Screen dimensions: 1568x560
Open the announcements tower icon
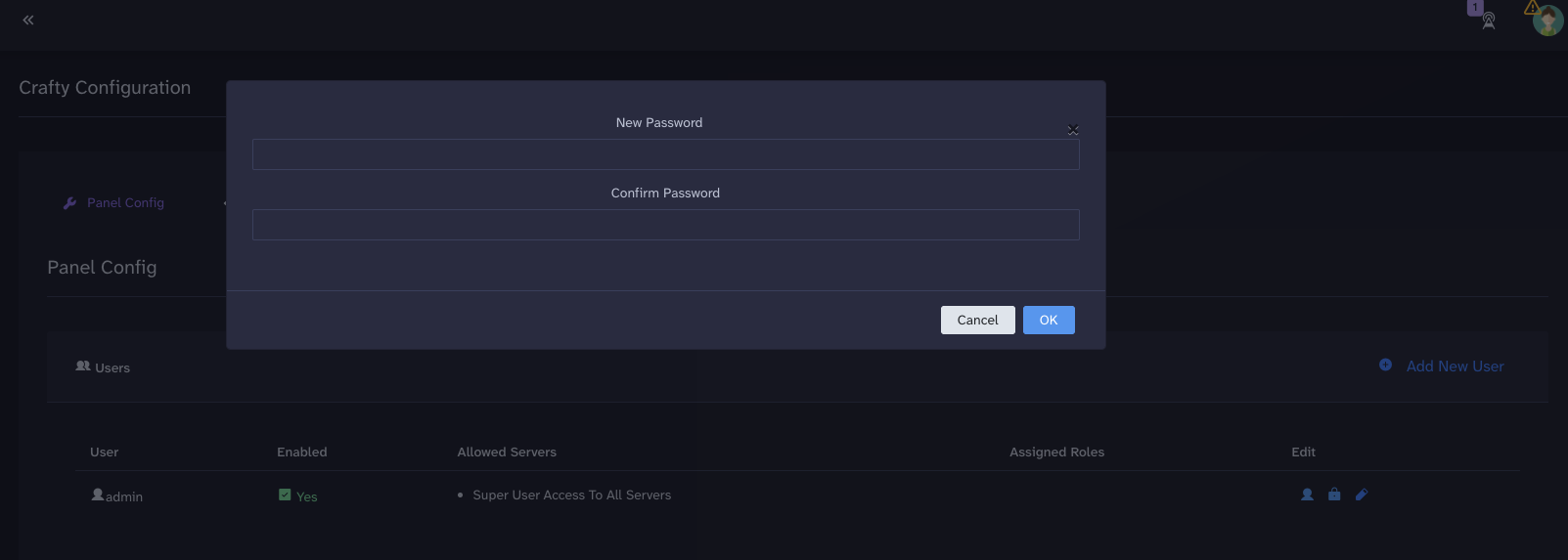(x=1489, y=21)
